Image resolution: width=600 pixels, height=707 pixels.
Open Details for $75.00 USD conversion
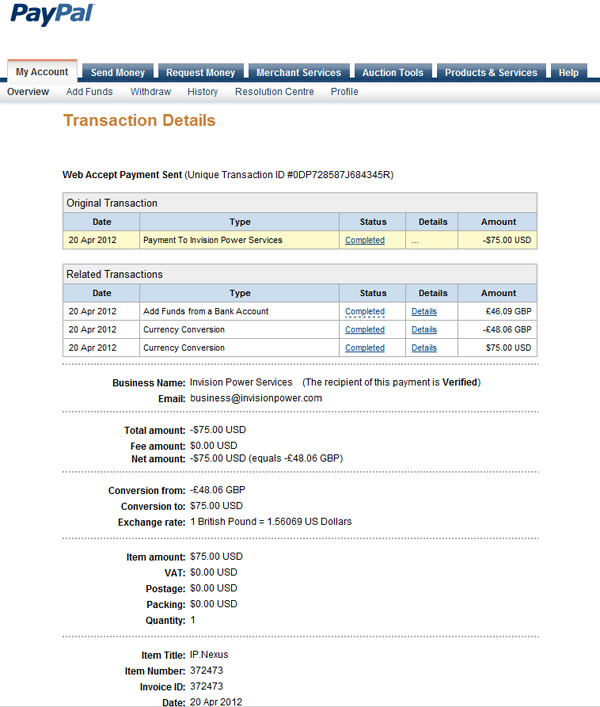click(x=424, y=348)
